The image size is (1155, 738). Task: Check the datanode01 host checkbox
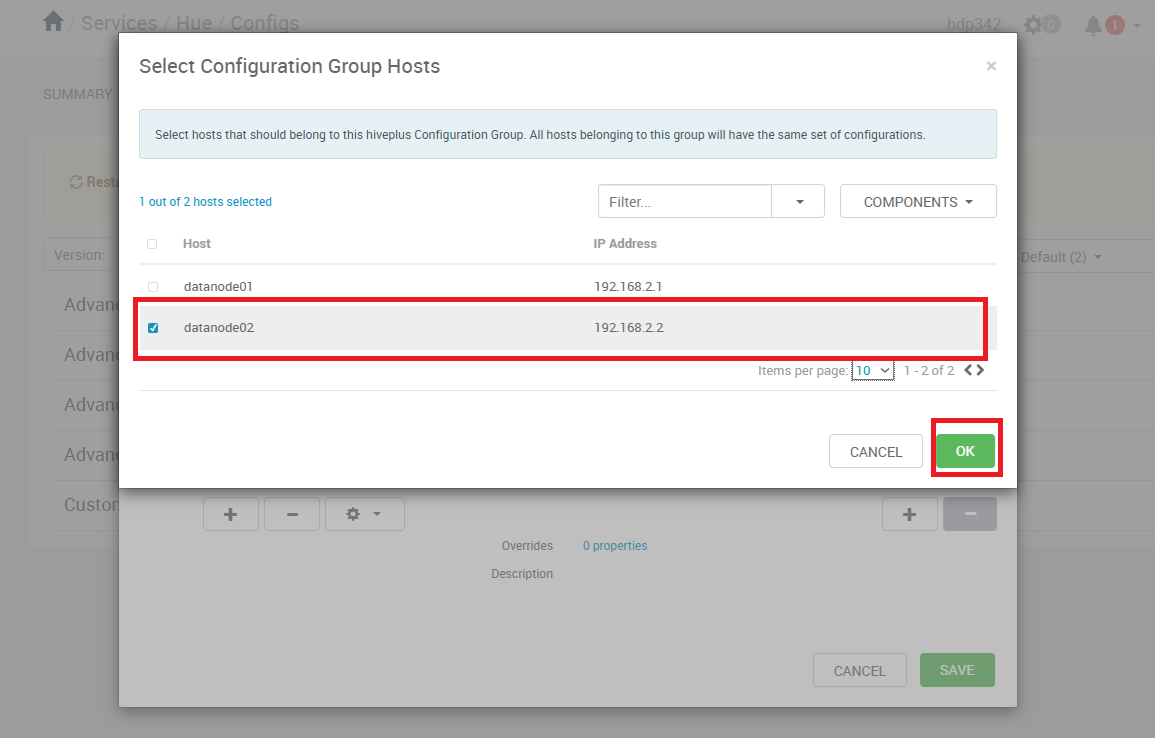152,287
